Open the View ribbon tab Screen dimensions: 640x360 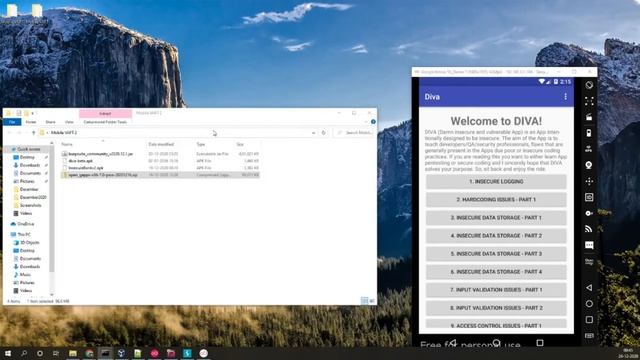(x=69, y=122)
